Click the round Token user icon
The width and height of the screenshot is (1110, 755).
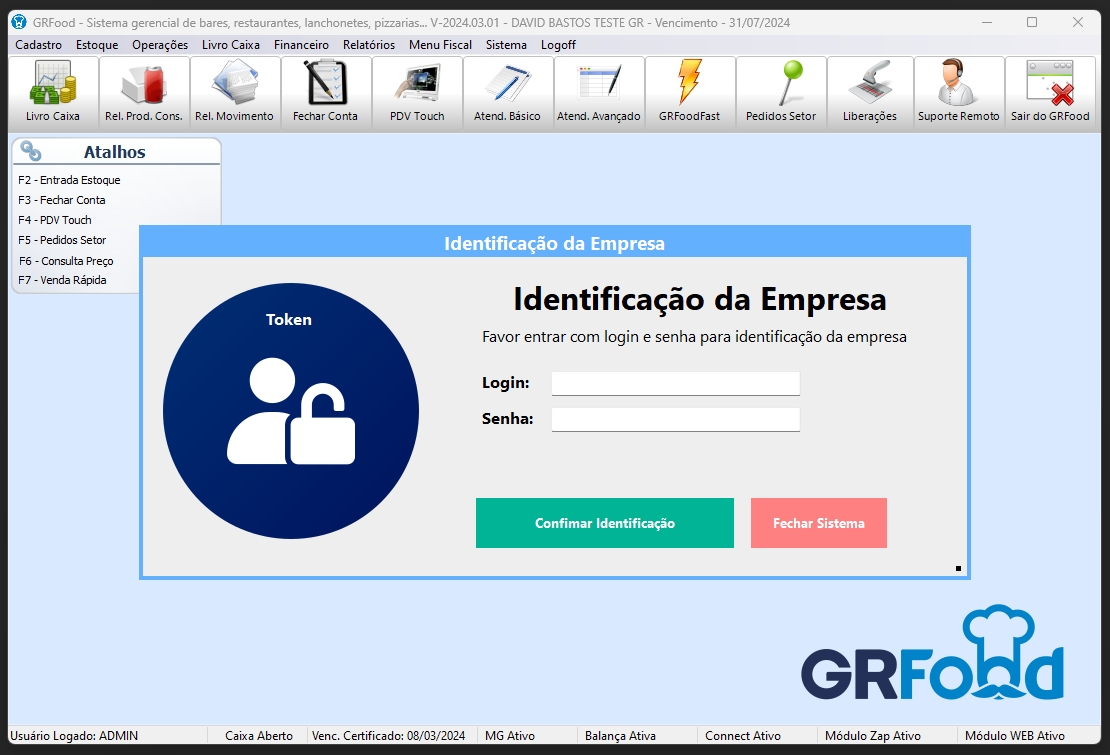tap(291, 411)
